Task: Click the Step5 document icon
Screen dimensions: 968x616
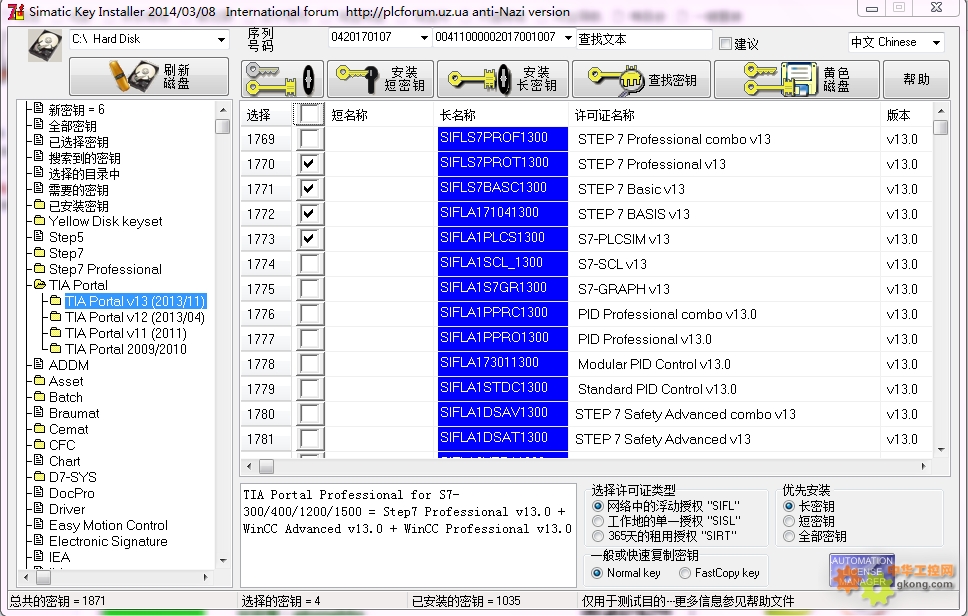Action: (x=39, y=236)
